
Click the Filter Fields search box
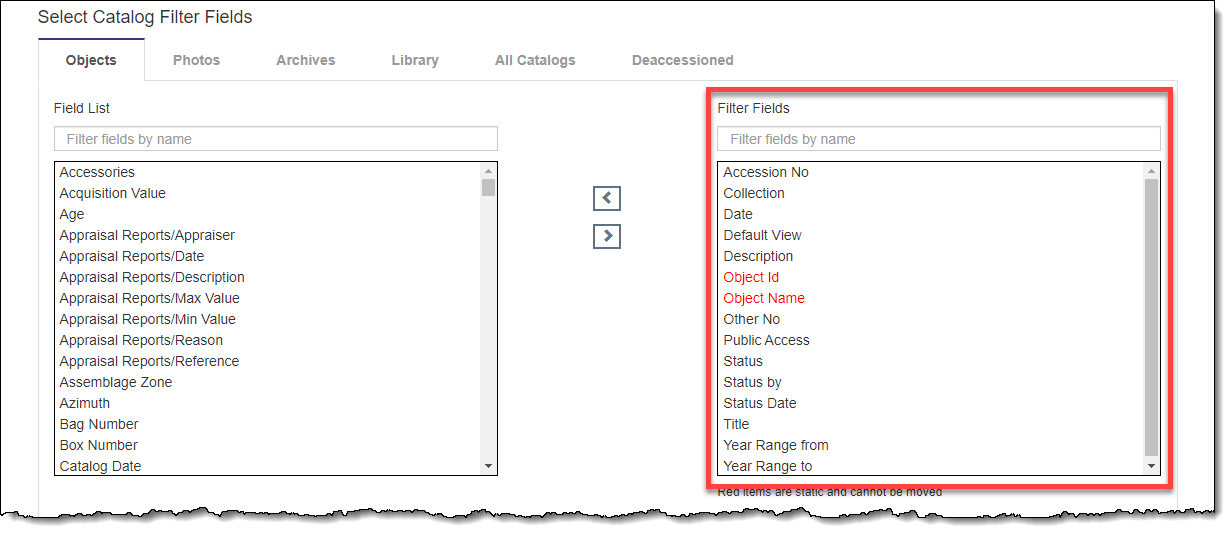pos(938,139)
